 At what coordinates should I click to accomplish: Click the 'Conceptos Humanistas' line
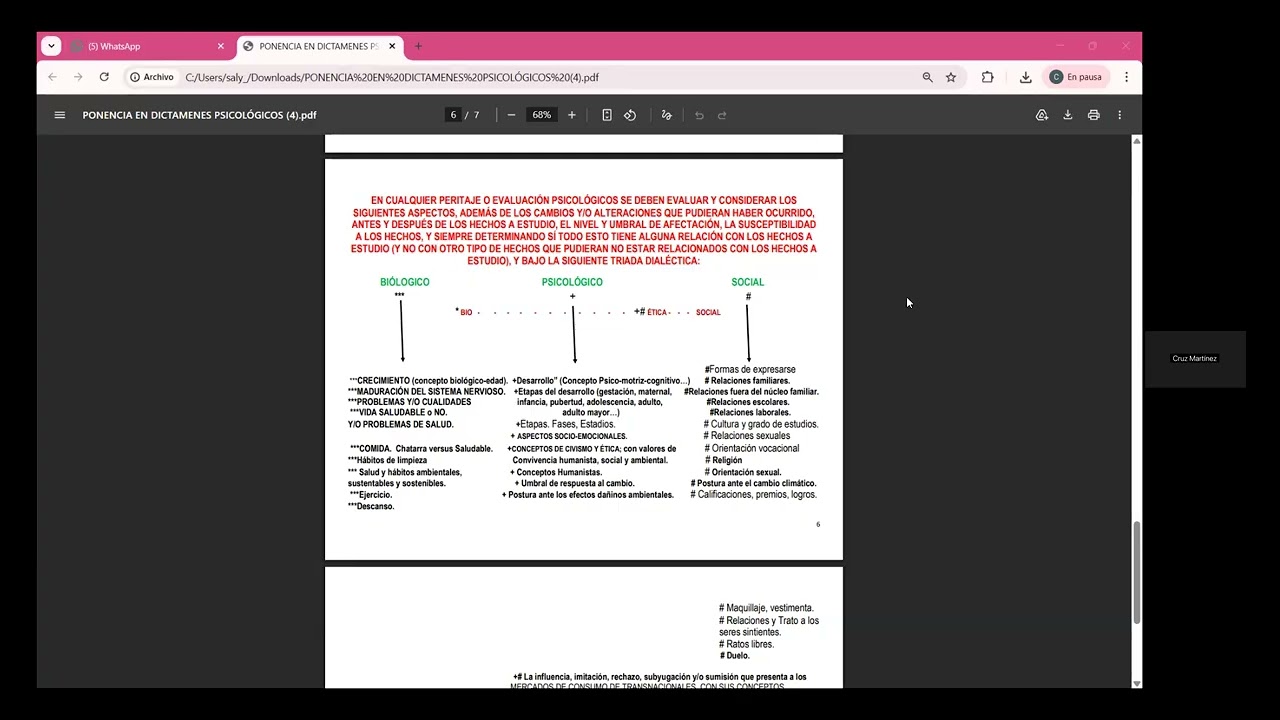[556, 472]
